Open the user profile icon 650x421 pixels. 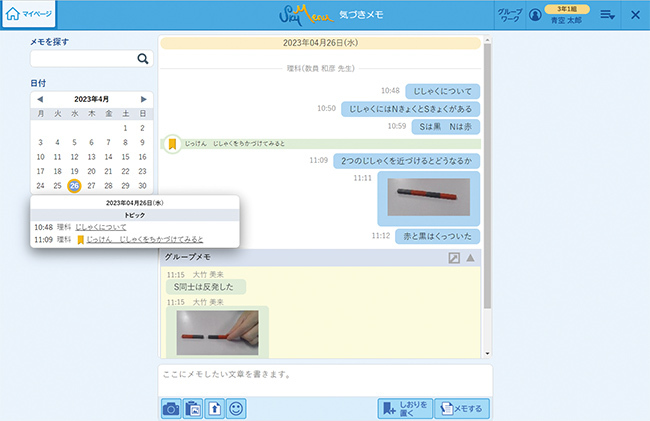(535, 15)
